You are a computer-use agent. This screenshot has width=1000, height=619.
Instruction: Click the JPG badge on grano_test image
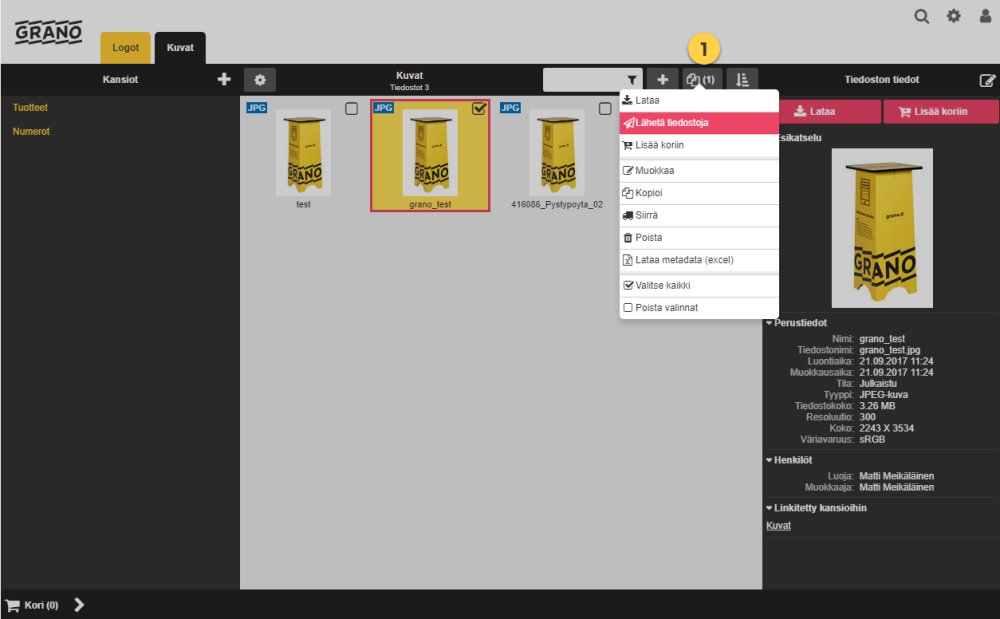383,108
